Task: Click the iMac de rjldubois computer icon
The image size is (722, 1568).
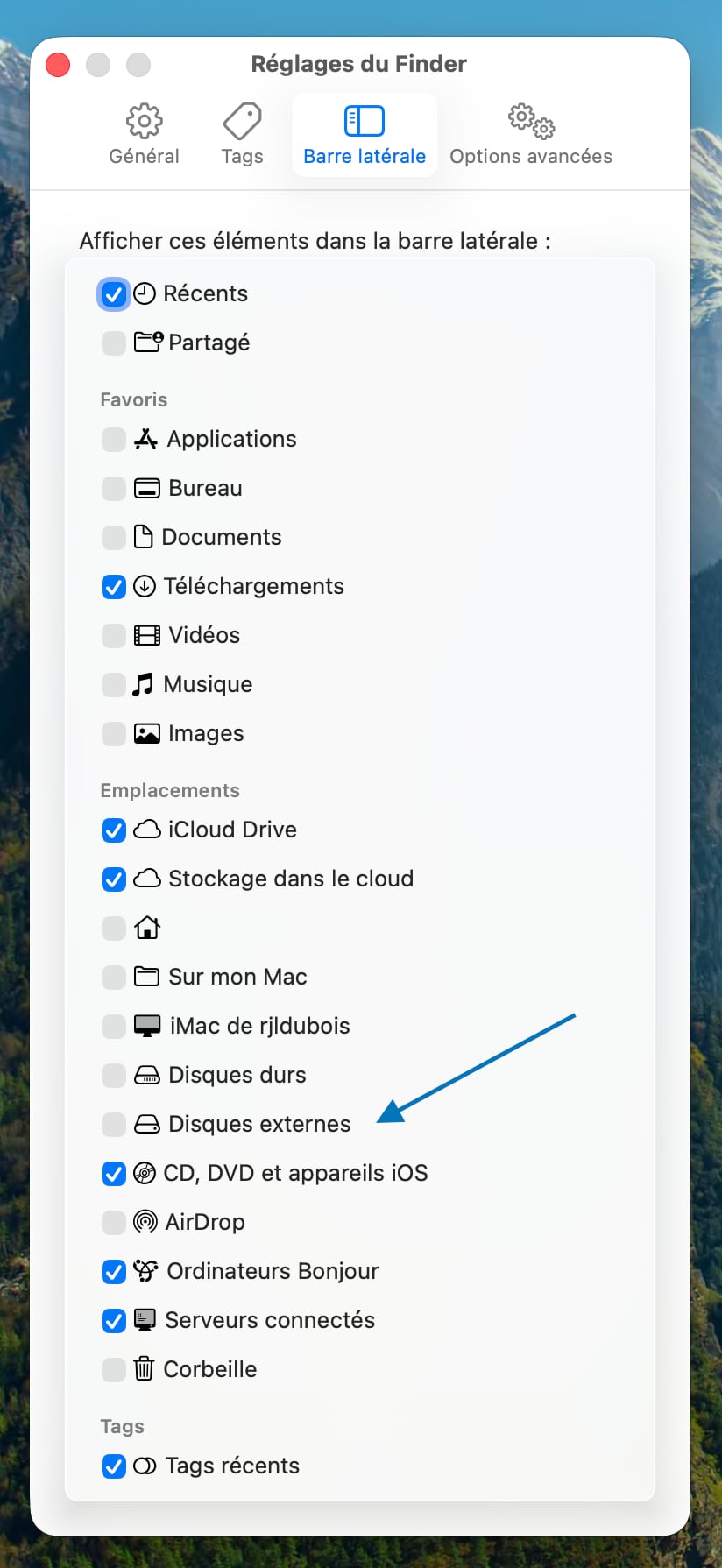Action: pyautogui.click(x=147, y=1026)
